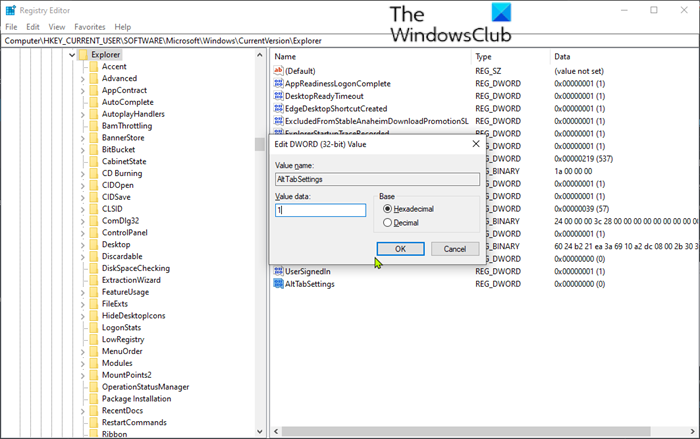Screen dimensions: 700x439
Task: Click the horizontal scrollbar right arrow
Action: 693,431
